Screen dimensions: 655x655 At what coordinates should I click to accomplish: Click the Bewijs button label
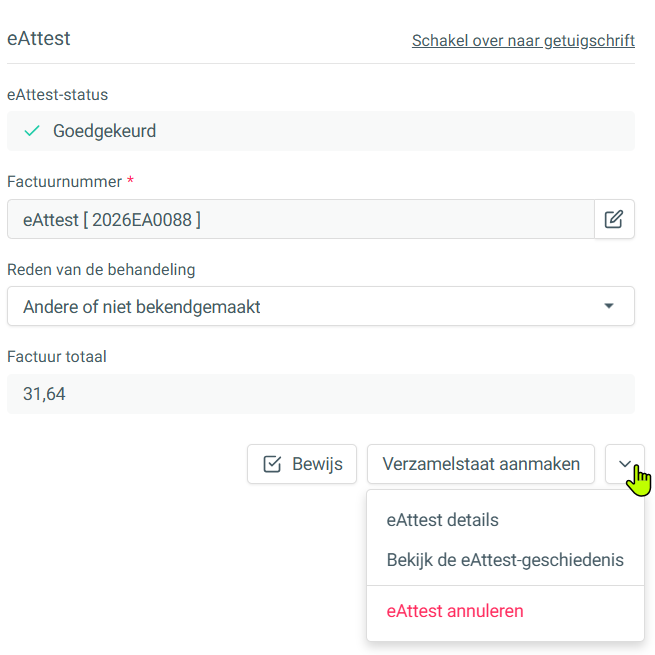[x=317, y=464]
